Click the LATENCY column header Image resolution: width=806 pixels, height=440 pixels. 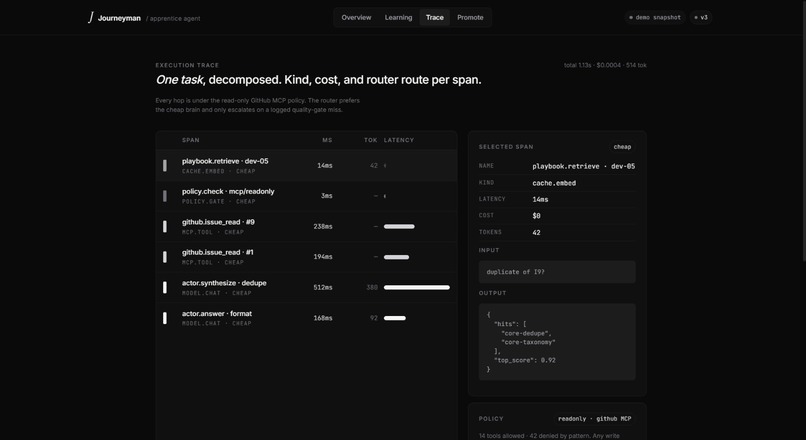point(399,140)
